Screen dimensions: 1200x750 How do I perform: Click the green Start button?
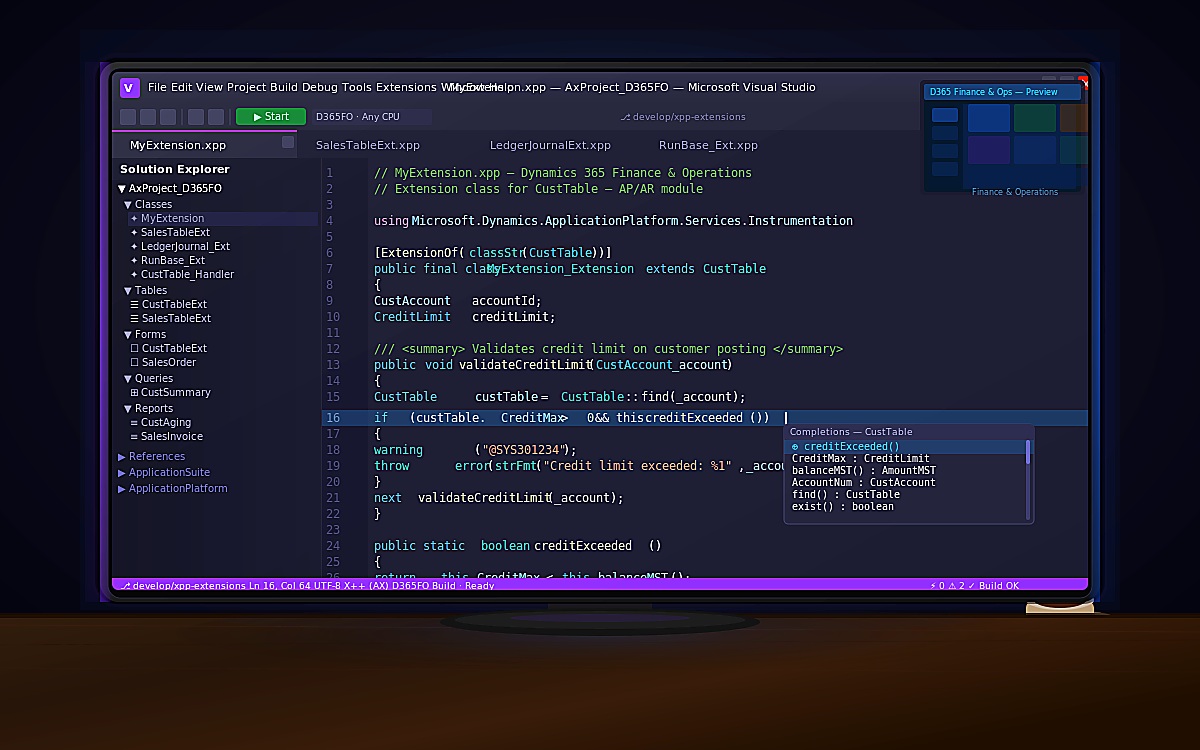[x=271, y=117]
